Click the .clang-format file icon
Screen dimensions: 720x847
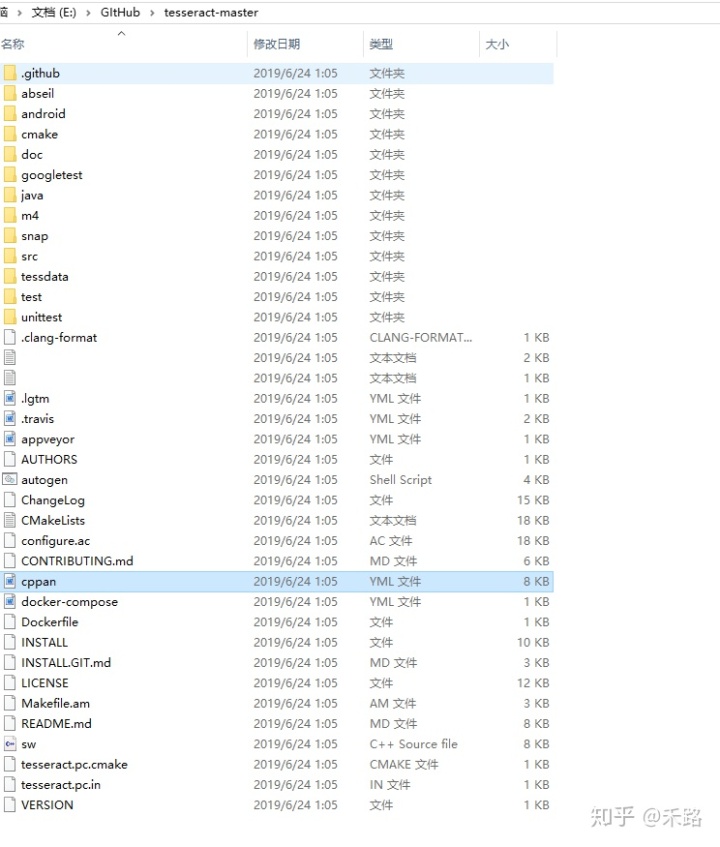[x=10, y=338]
